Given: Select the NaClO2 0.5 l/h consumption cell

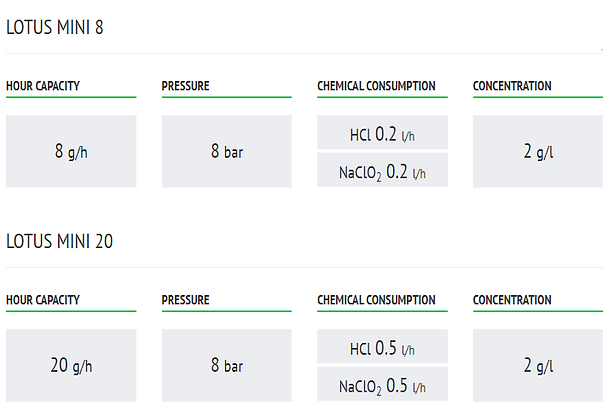Looking at the screenshot, I should pos(382,384).
